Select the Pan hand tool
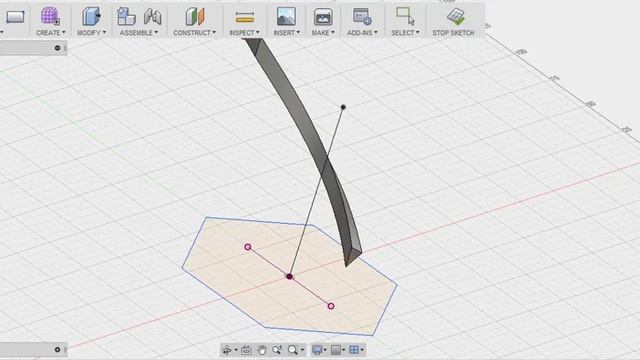Screen dimensions: 640x360 pos(262,350)
